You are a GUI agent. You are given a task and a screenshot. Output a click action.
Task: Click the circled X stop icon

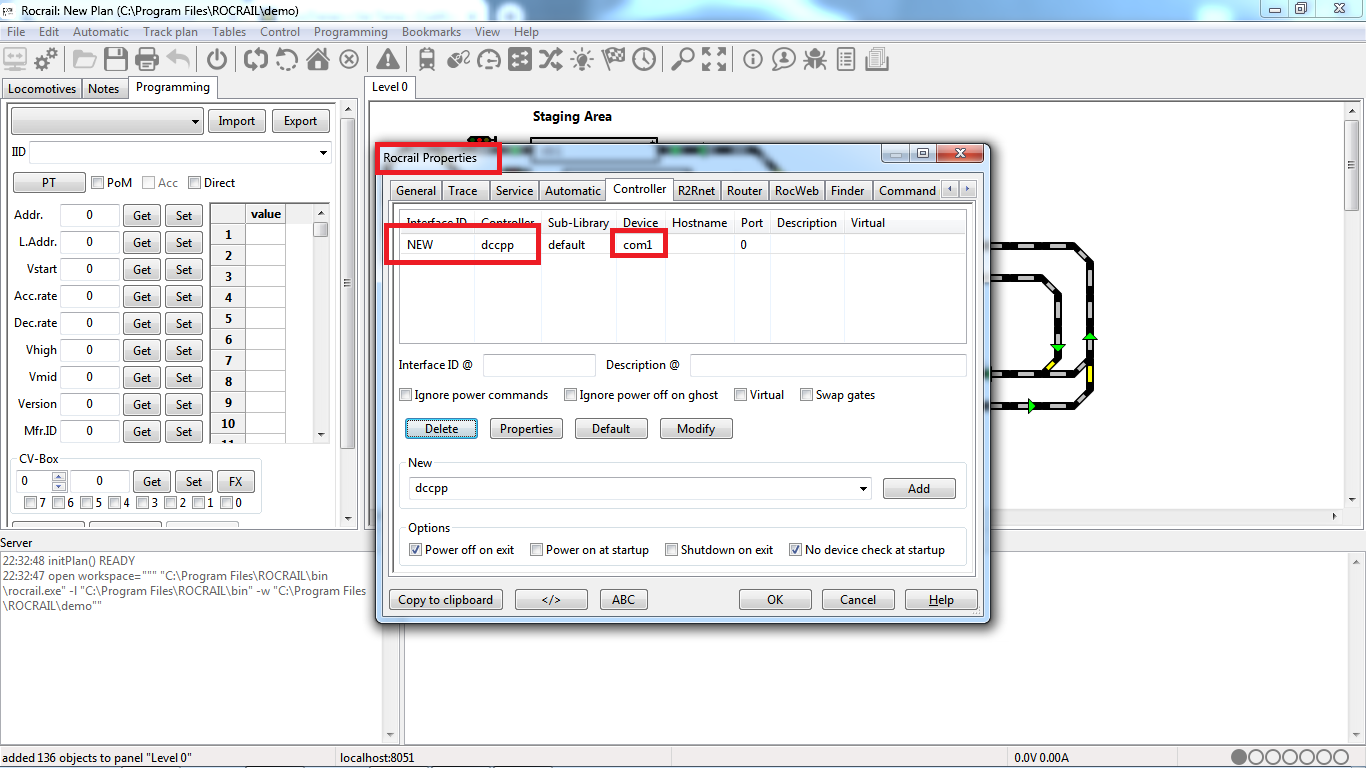pos(349,59)
